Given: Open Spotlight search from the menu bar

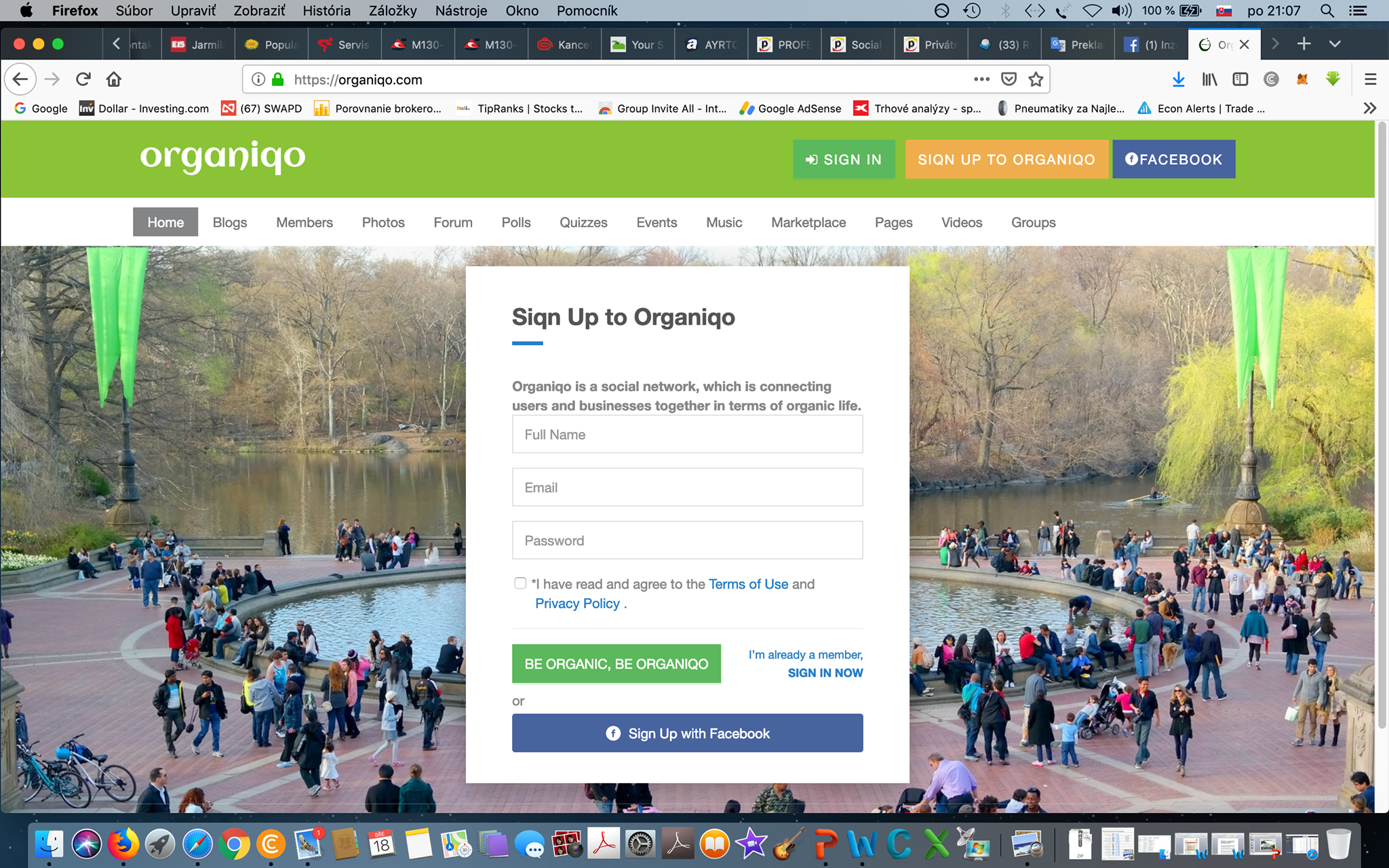Looking at the screenshot, I should click(x=1326, y=10).
